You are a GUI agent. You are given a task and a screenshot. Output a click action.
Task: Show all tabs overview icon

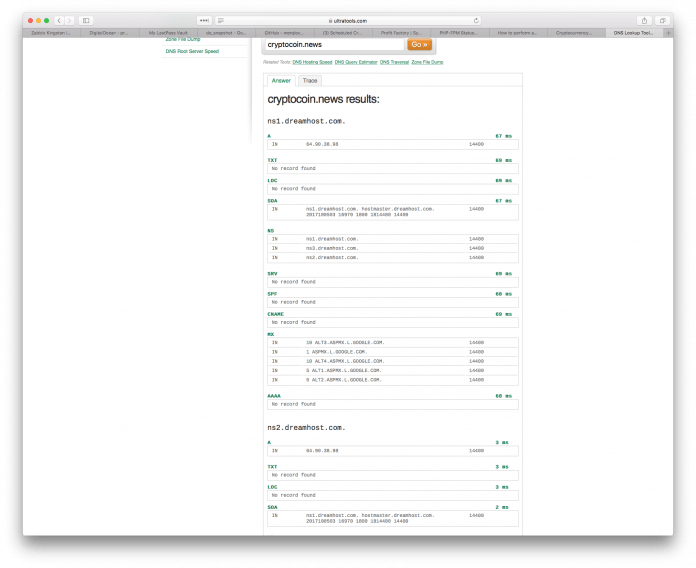(x=662, y=20)
